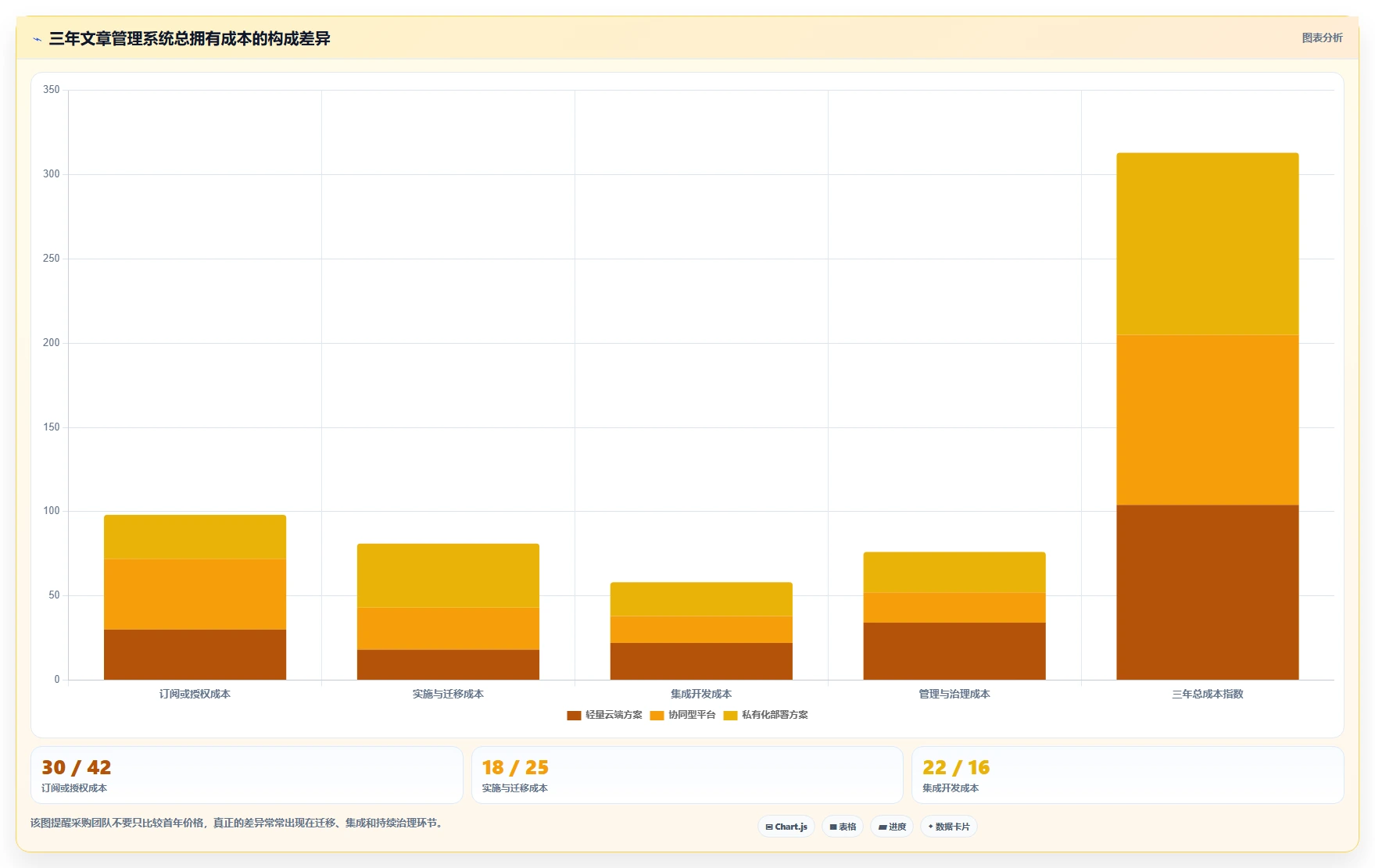Select the Chart.js chip

pos(786,827)
